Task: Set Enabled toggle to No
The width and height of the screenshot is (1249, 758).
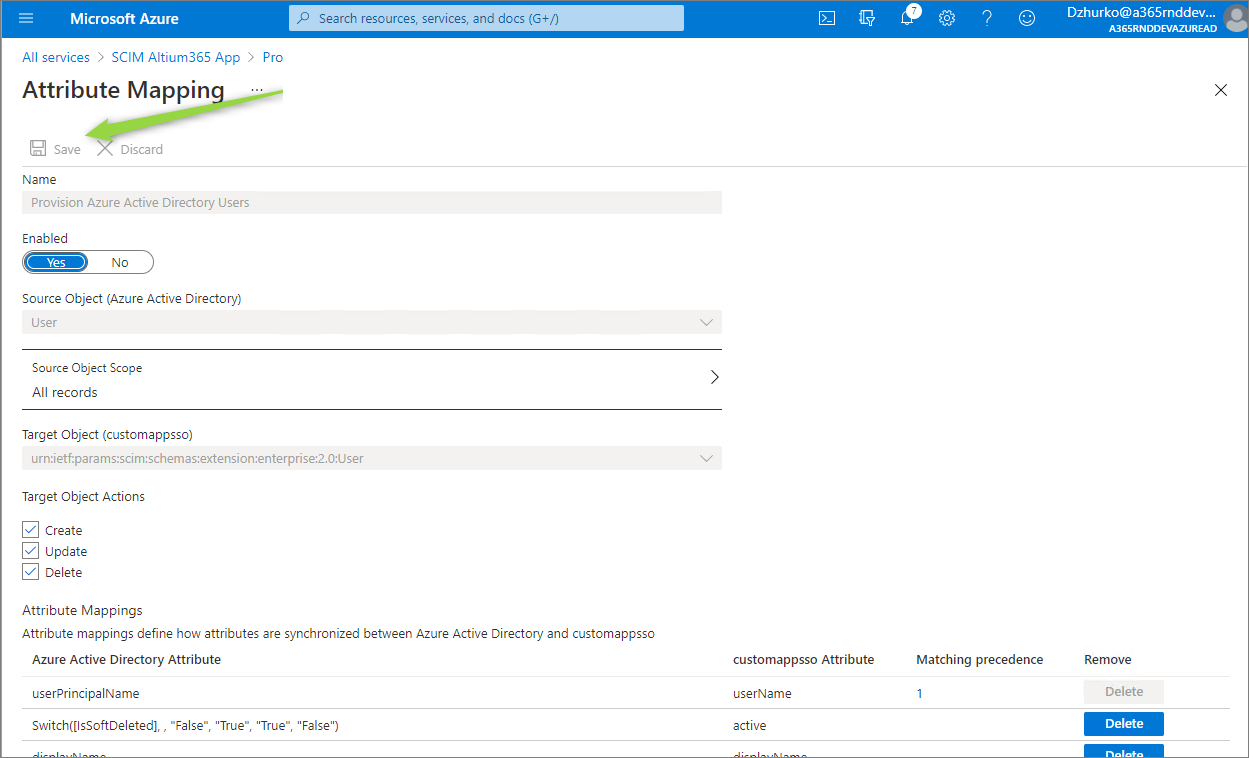Action: coord(120,262)
